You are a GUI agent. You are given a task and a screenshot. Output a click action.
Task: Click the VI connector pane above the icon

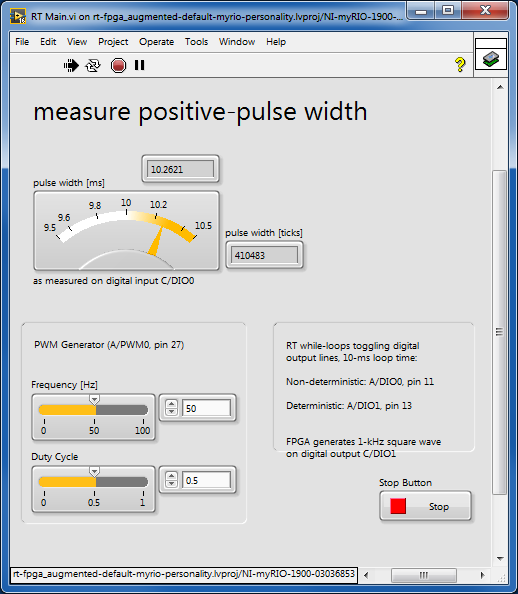click(x=491, y=43)
